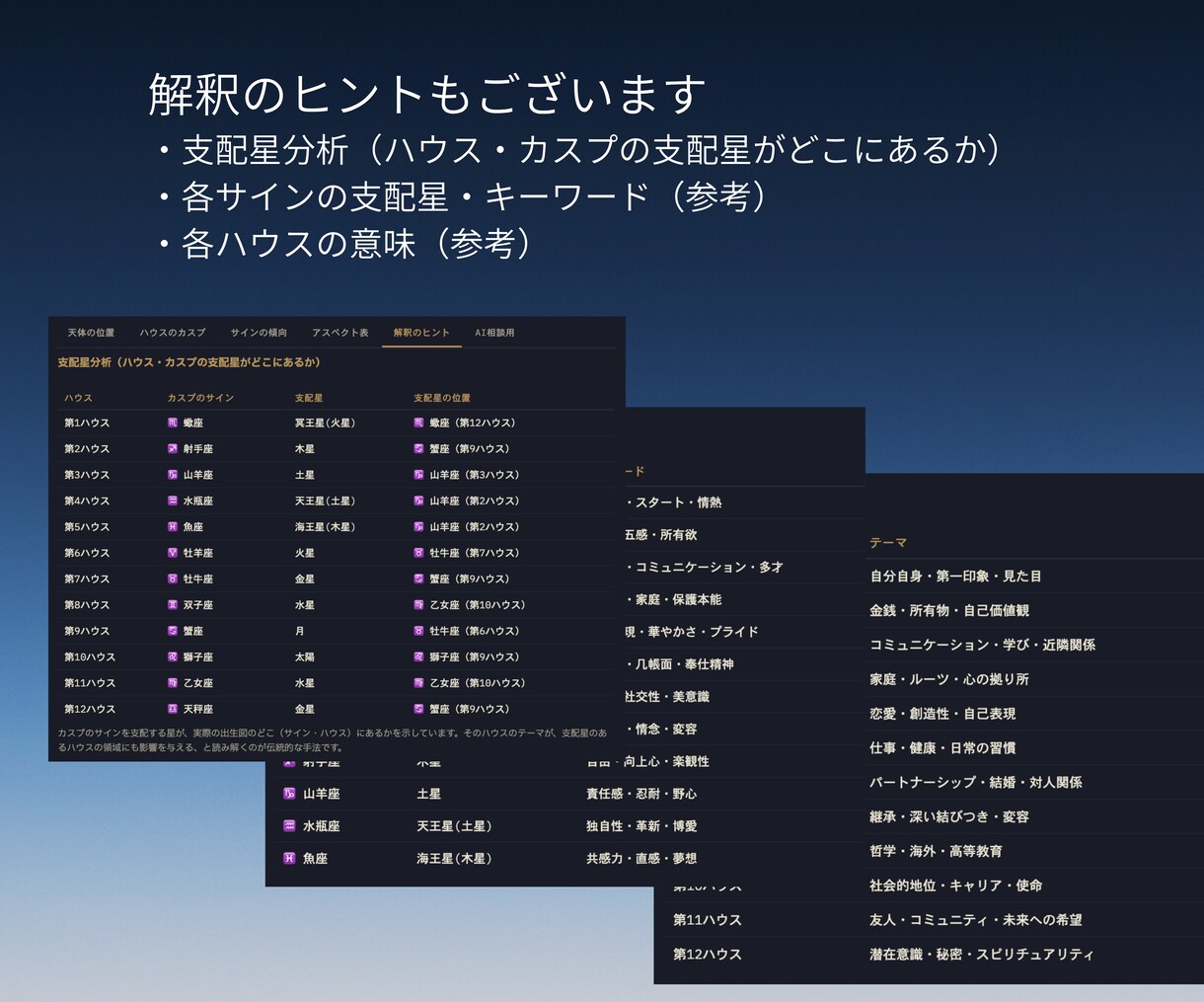Select the 第6ハウス row label
Image resolution: width=1204 pixels, height=1002 pixels.
pos(87,553)
